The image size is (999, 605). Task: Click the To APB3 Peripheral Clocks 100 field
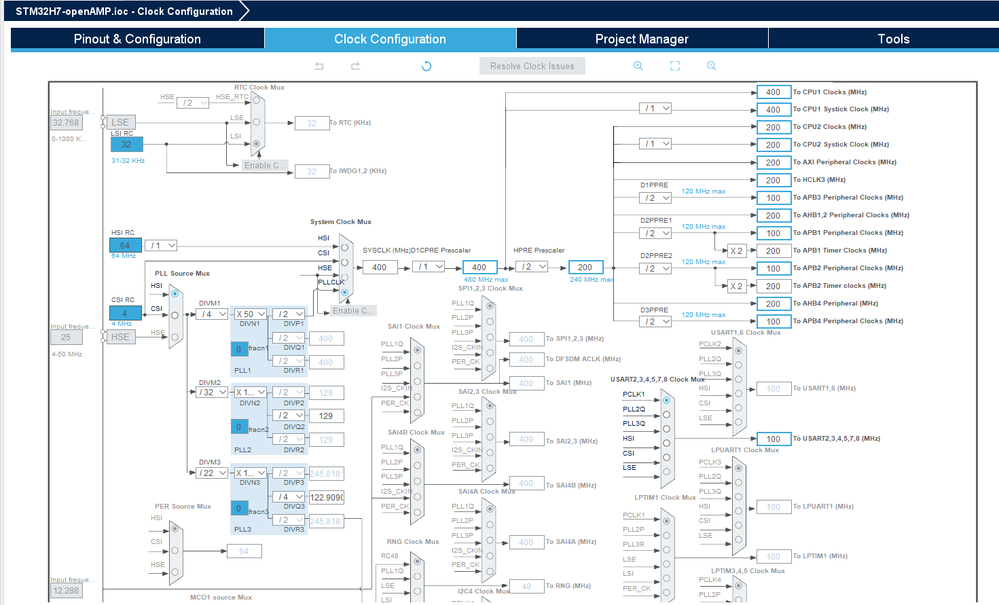point(773,197)
